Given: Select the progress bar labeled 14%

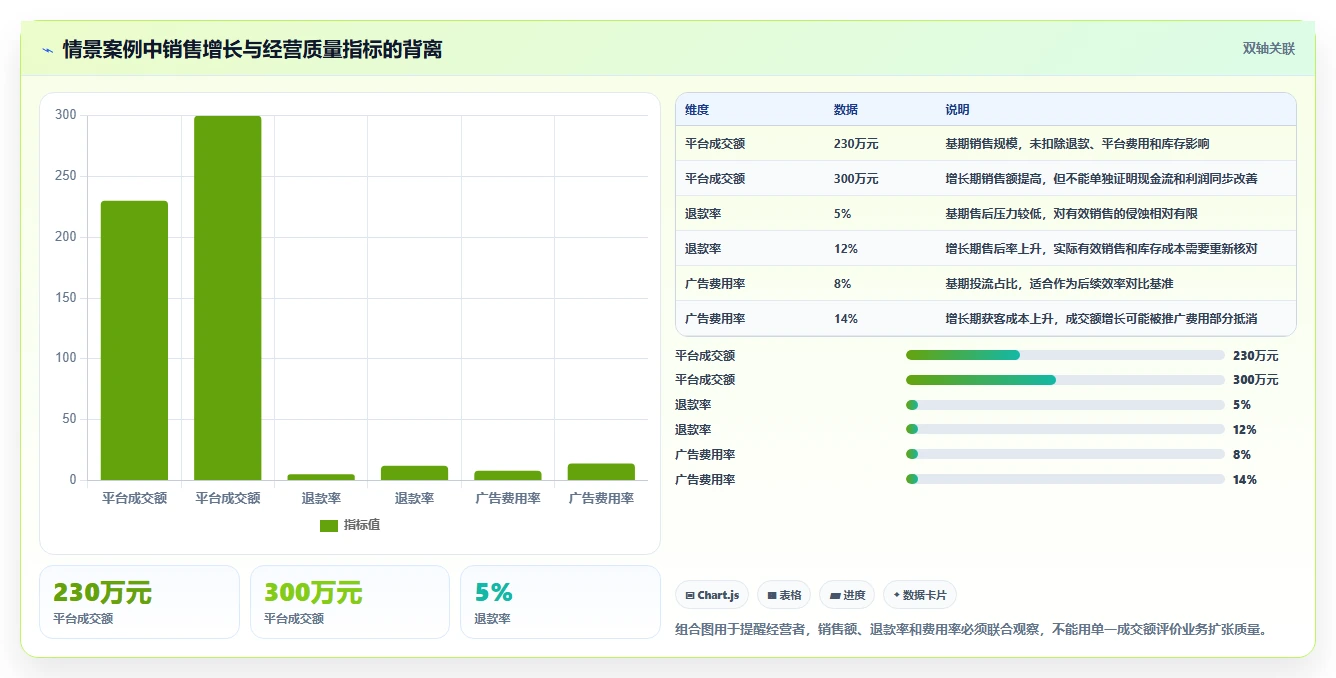Looking at the screenshot, I should [1065, 480].
